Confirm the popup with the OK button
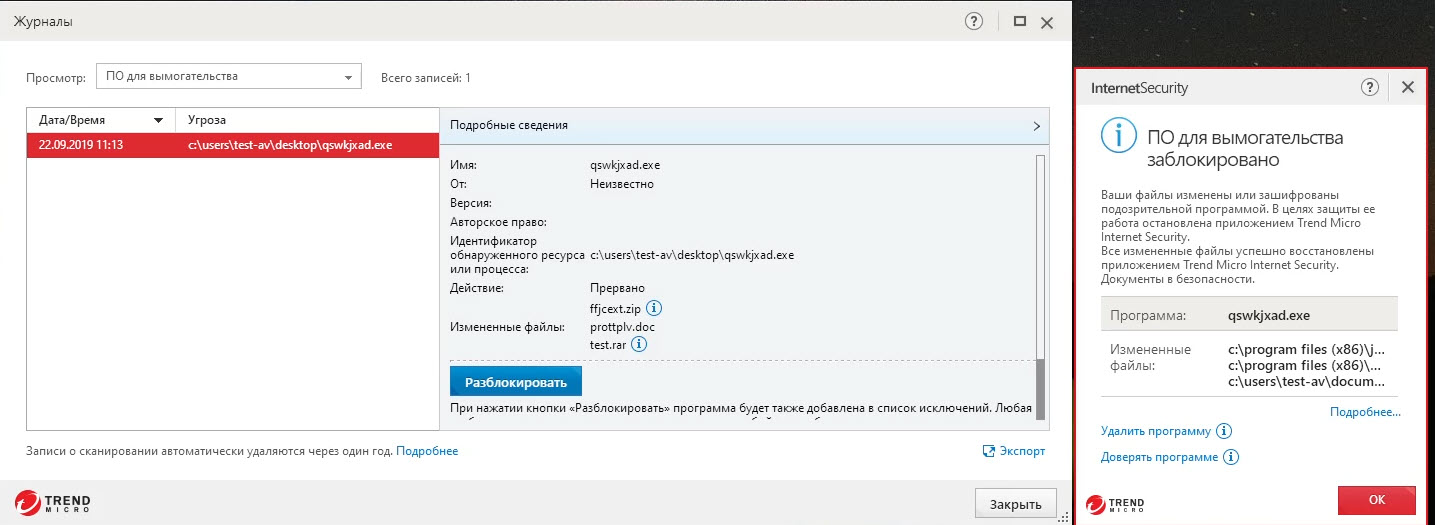This screenshot has height=525, width=1435. pyautogui.click(x=1376, y=499)
